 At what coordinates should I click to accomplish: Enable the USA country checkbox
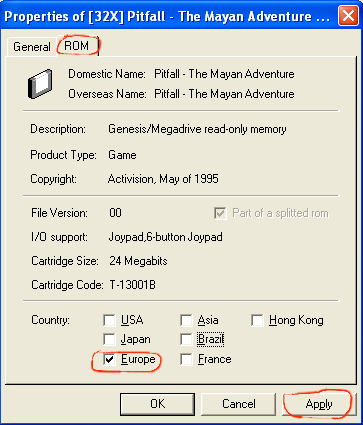(x=109, y=320)
